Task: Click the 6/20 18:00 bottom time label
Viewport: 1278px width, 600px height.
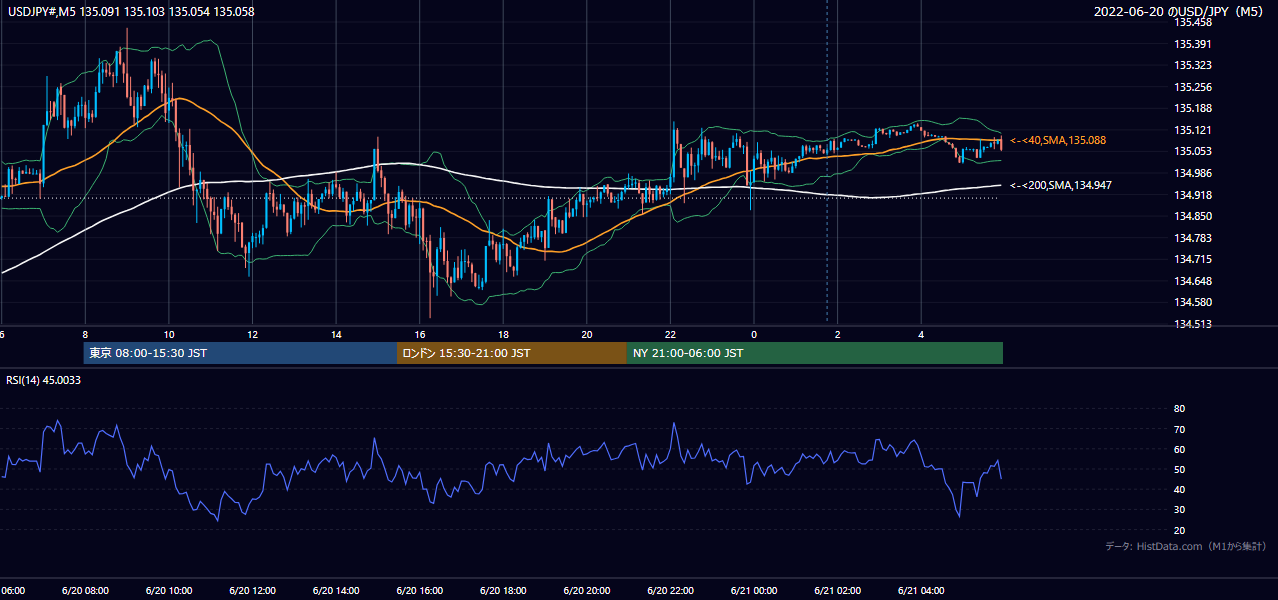Action: (504, 591)
